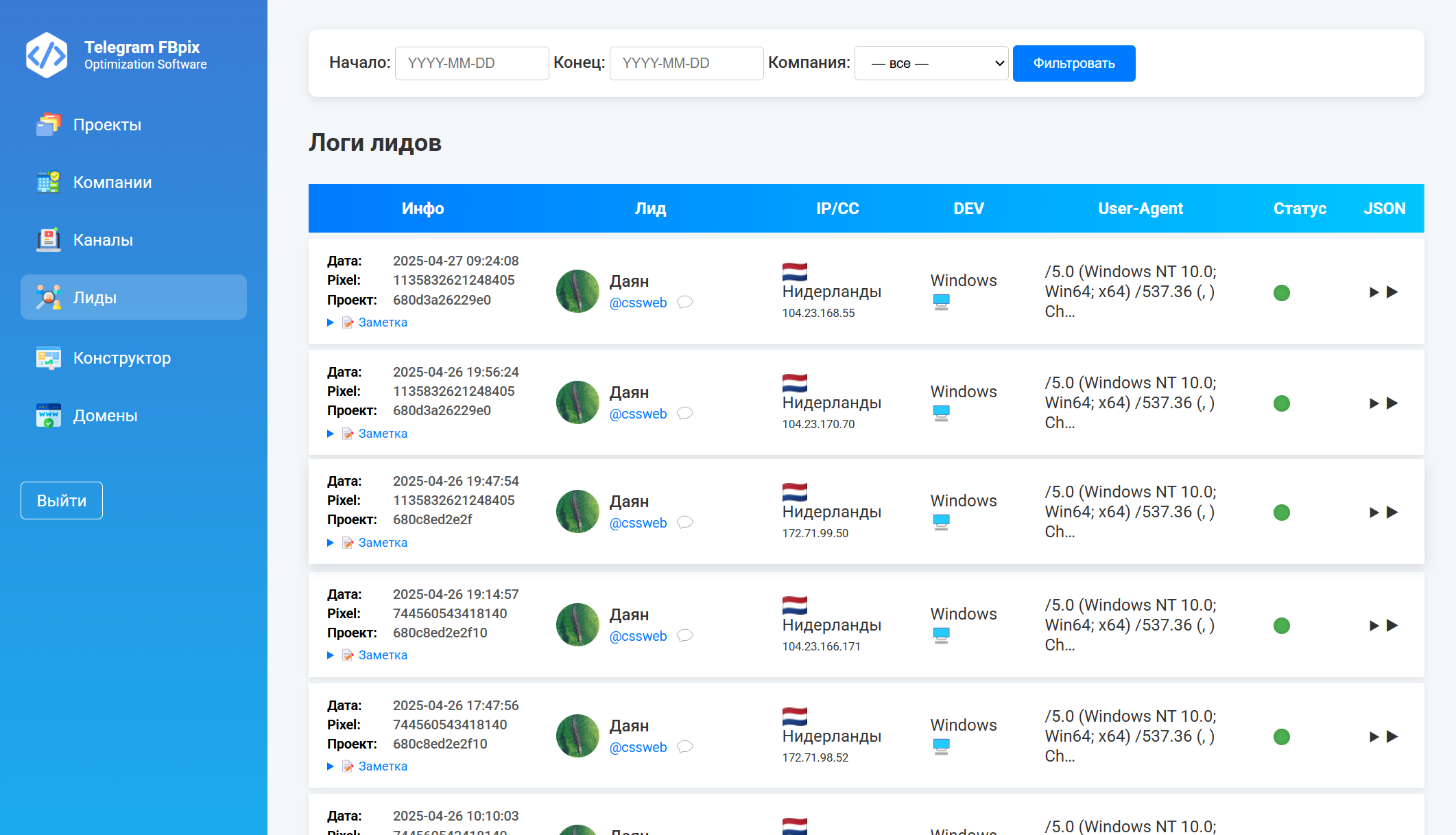Click the project ID 680c8ed2e2f

coord(433,519)
